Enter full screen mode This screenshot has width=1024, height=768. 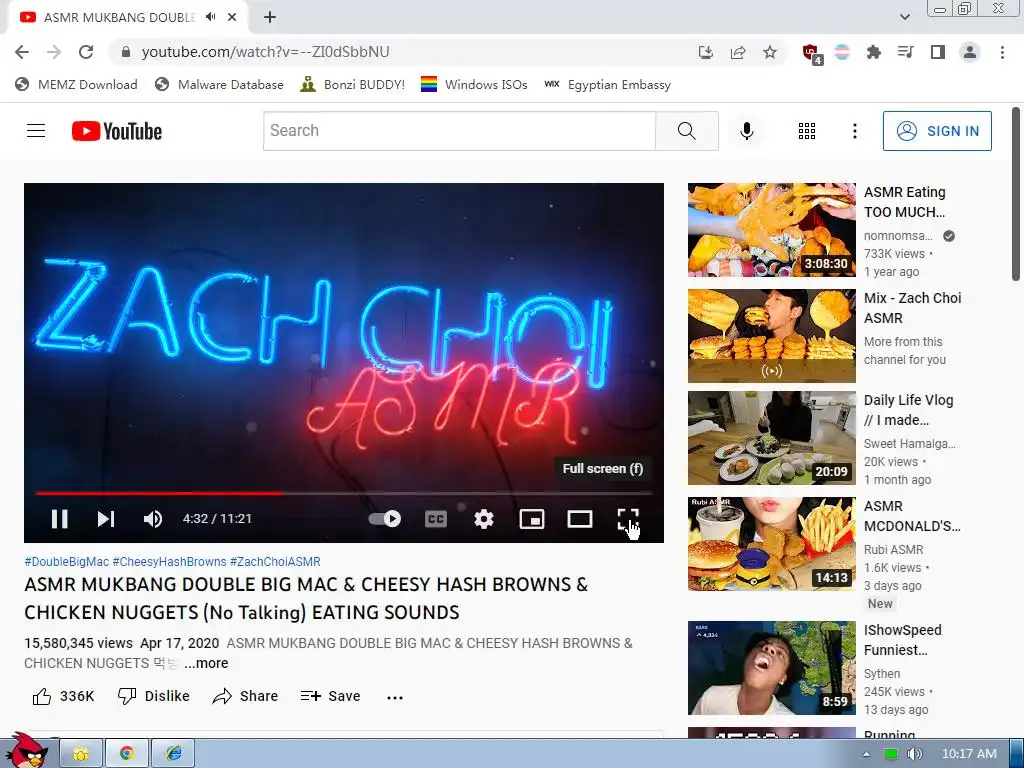628,519
